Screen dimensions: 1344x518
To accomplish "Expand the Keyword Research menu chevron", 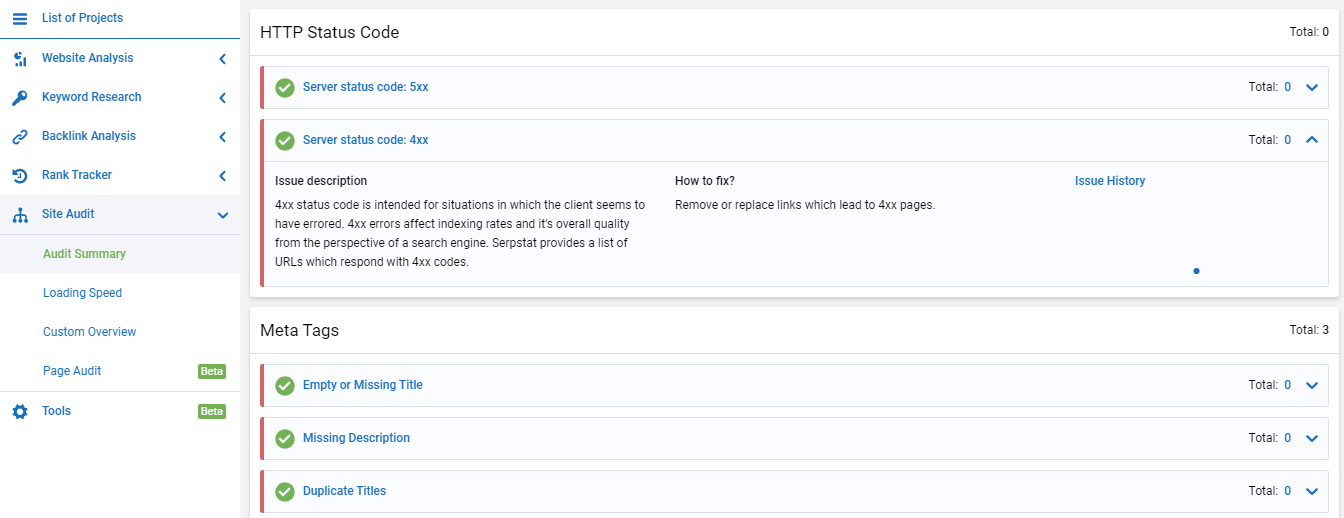I will (x=222, y=98).
